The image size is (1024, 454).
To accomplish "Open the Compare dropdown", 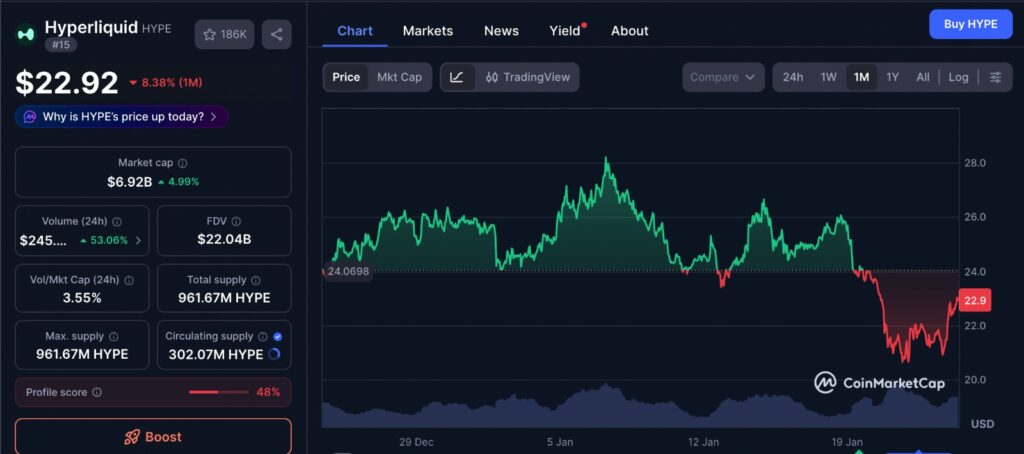I will pos(723,77).
